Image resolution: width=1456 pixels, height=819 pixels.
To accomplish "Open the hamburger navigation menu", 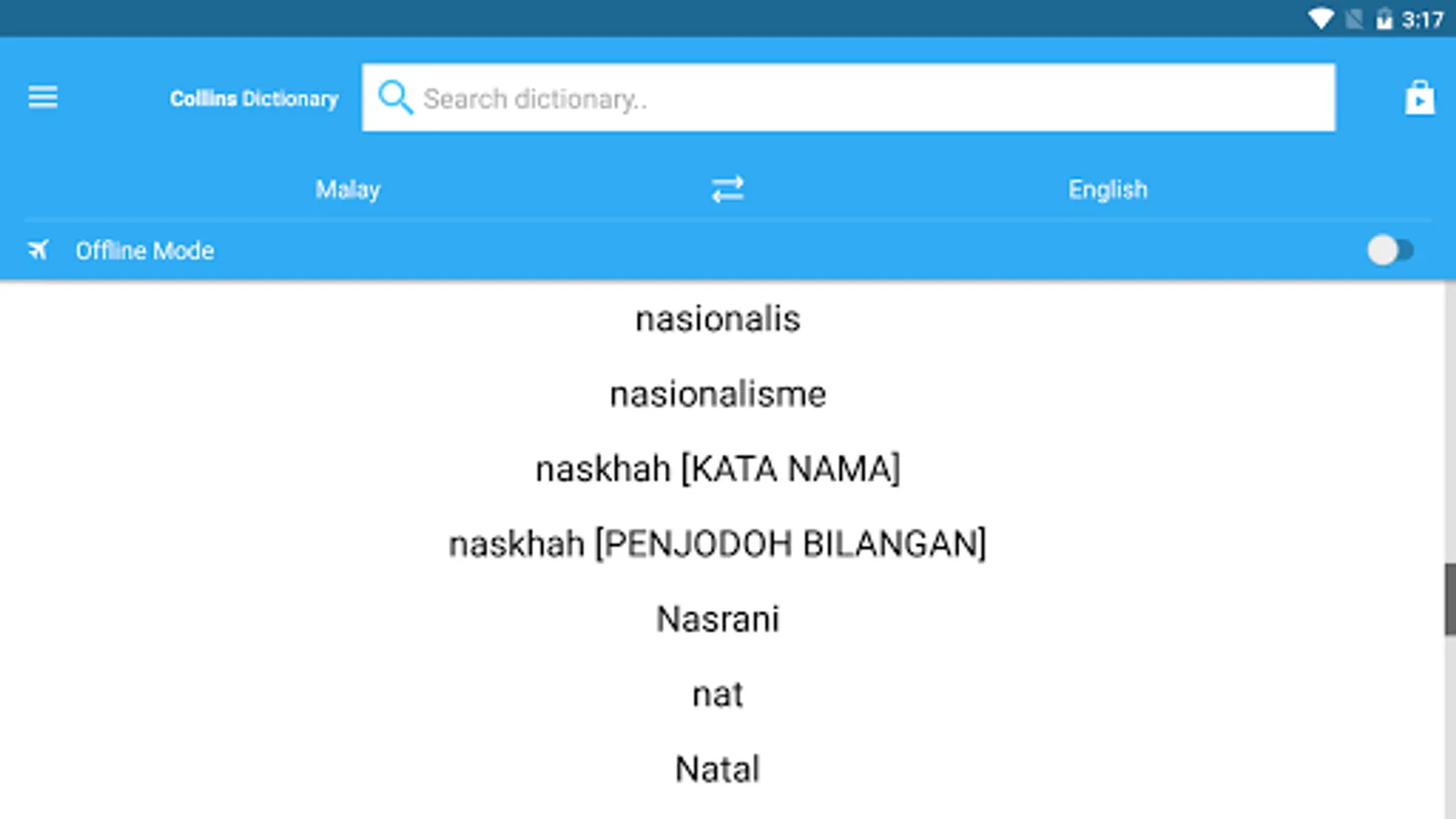I will pyautogui.click(x=43, y=97).
